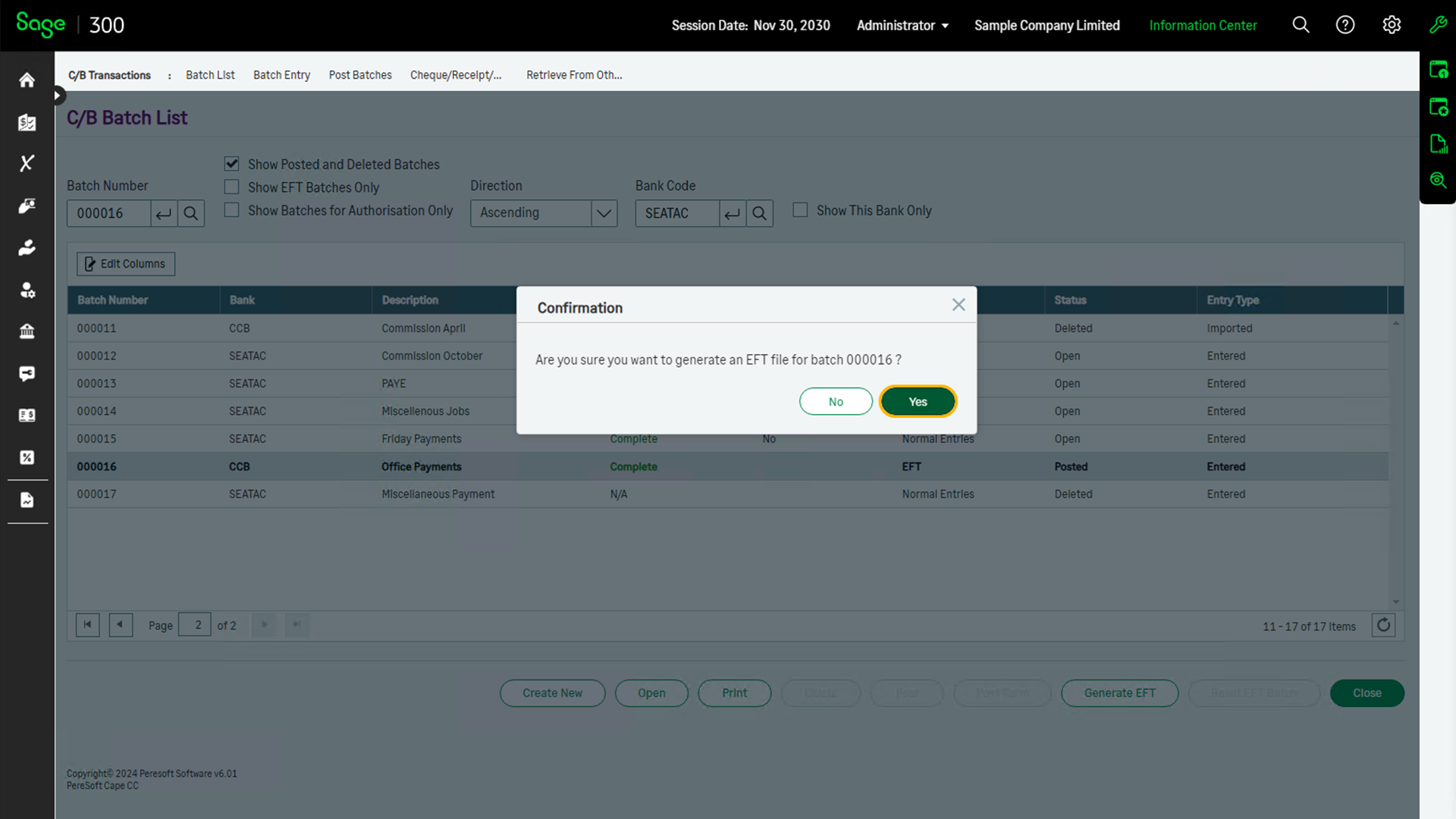
Task: Open the Bank Code finder magnifier
Action: 760,213
